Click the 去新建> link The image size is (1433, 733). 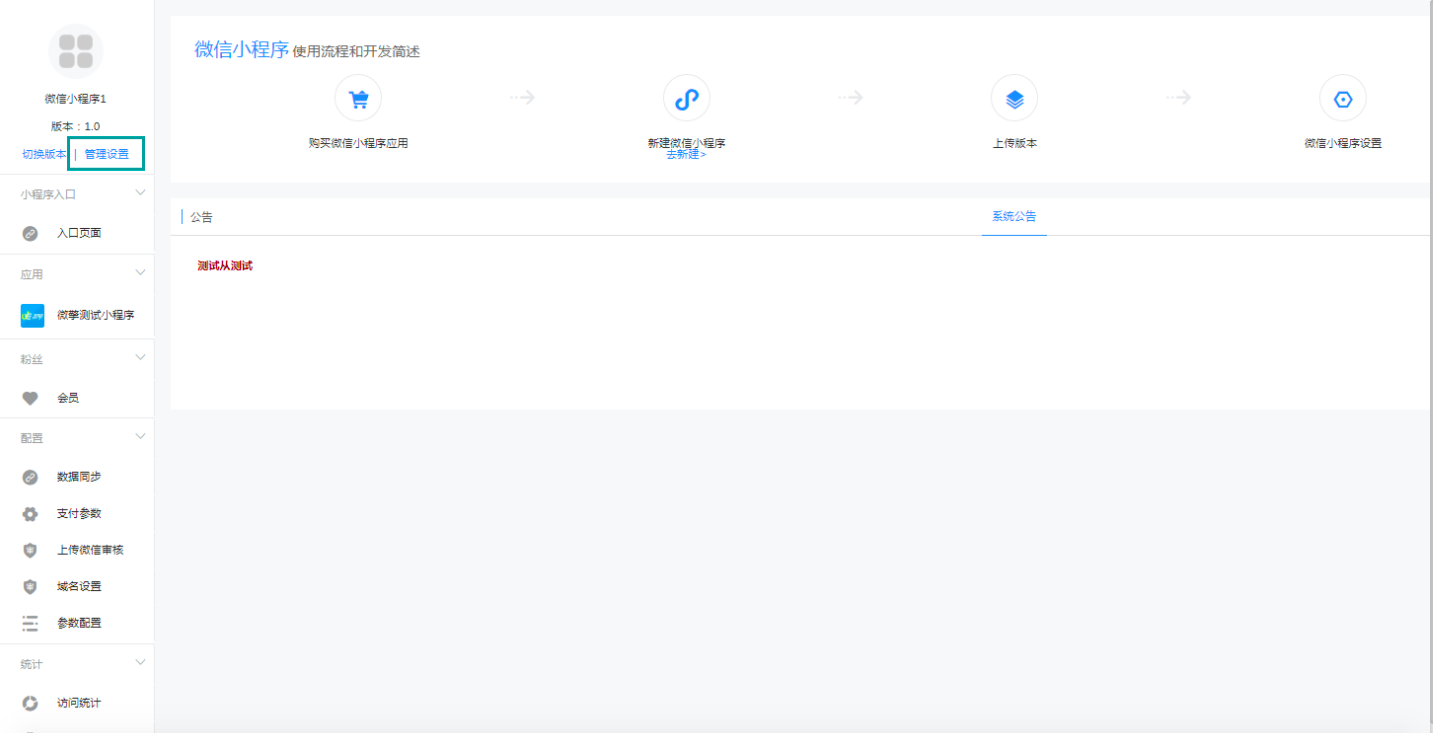[x=686, y=154]
